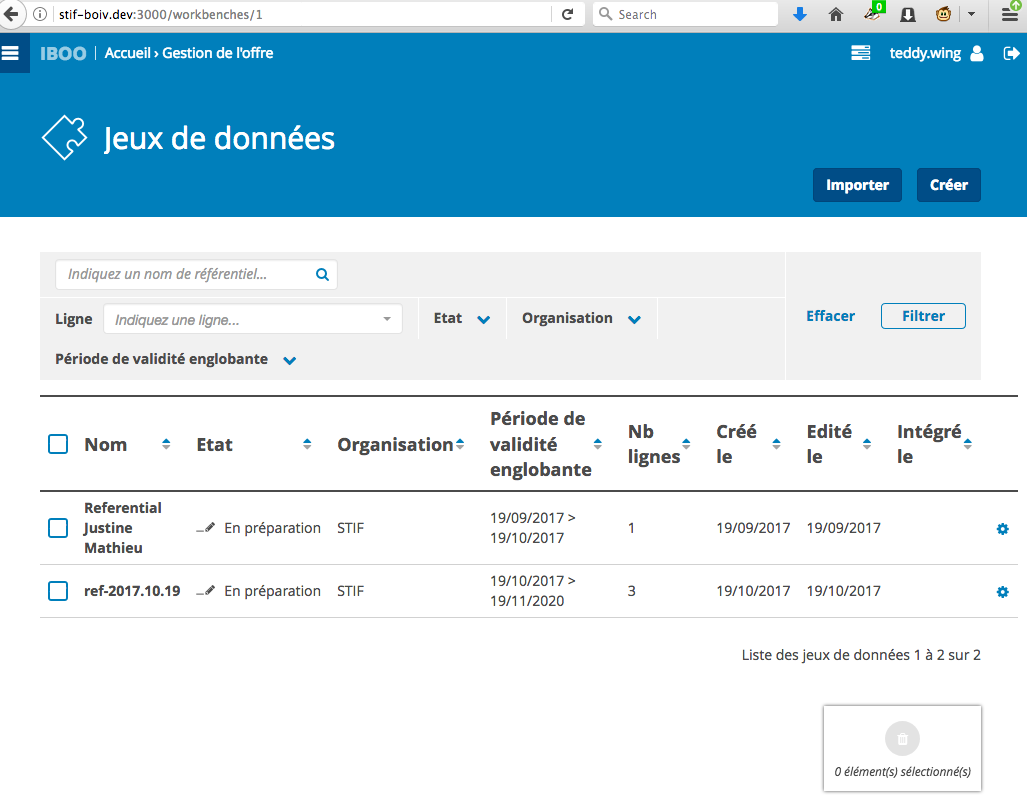This screenshot has height=800, width=1027.
Task: Click 'Liste des jeux de données 1 à 2 sur 2'
Action: tap(861, 655)
